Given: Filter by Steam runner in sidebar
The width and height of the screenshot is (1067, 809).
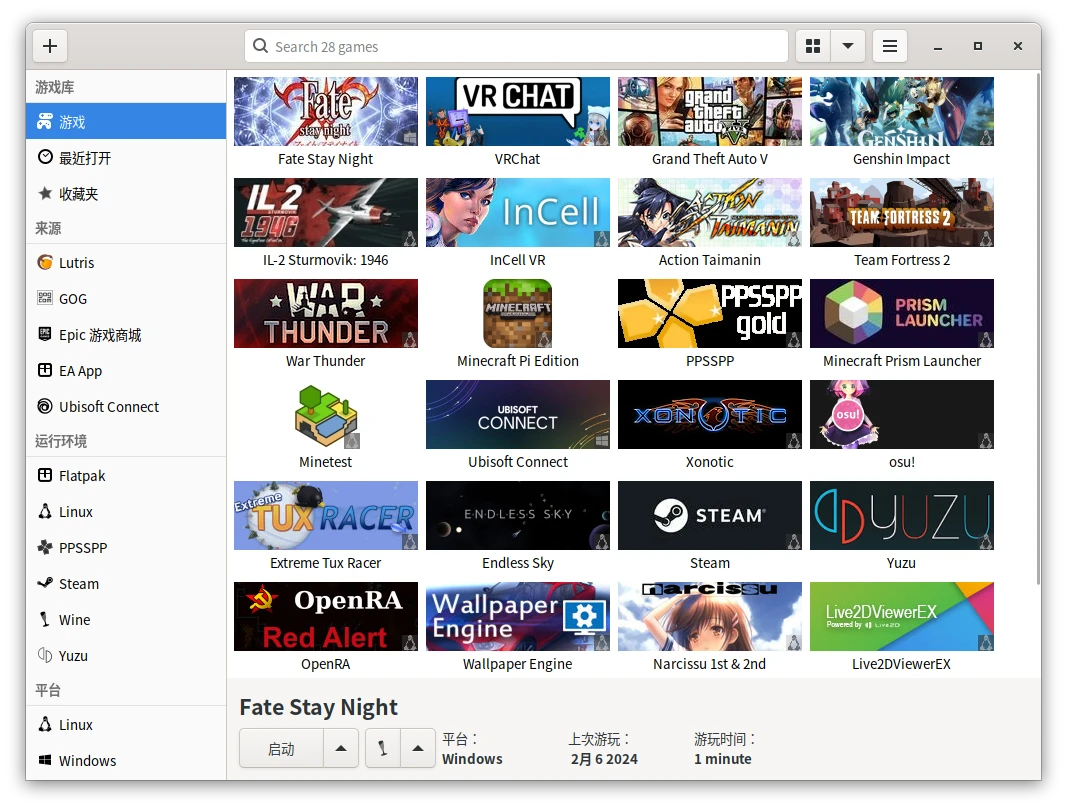Looking at the screenshot, I should [79, 584].
